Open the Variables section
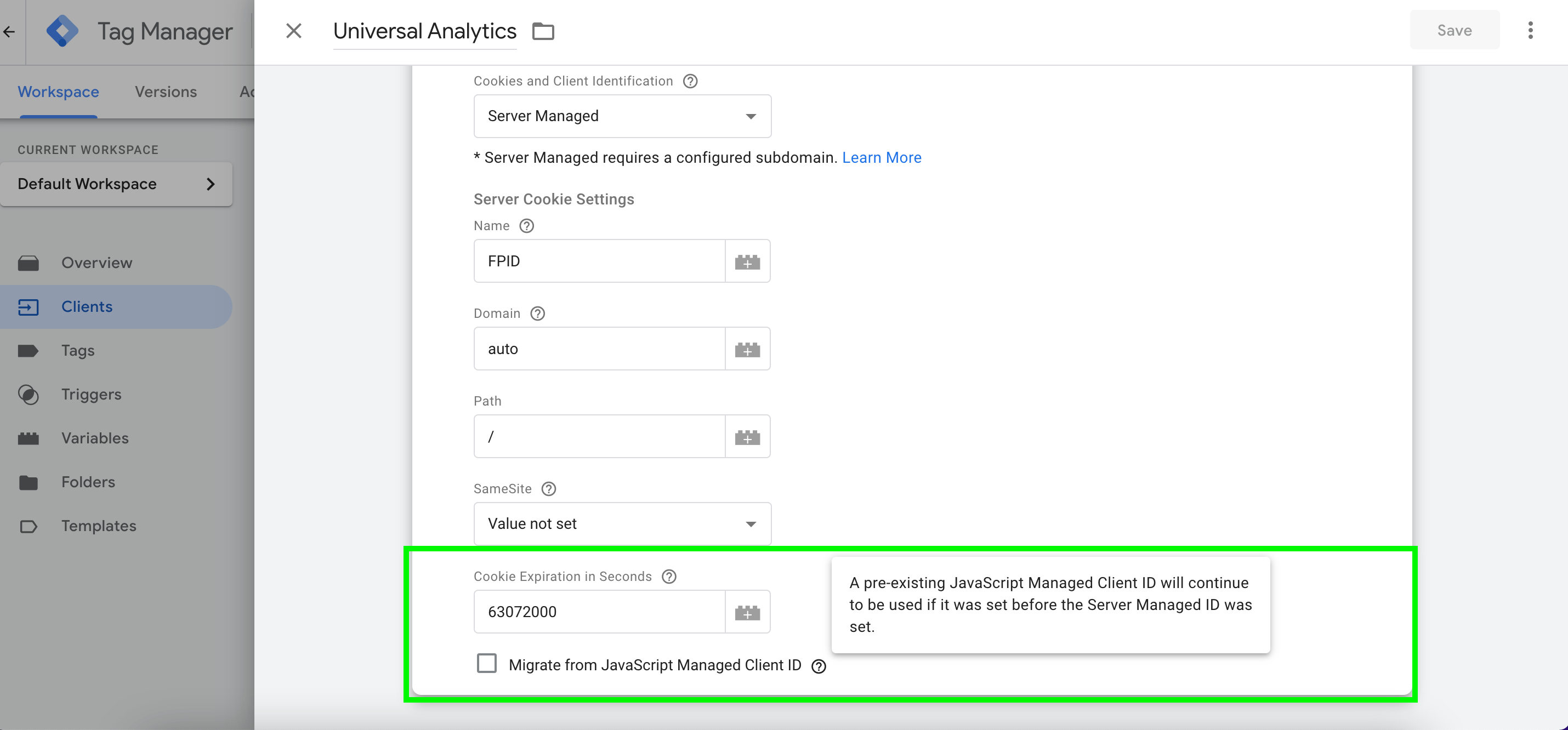Image resolution: width=1568 pixels, height=730 pixels. pos(116,438)
